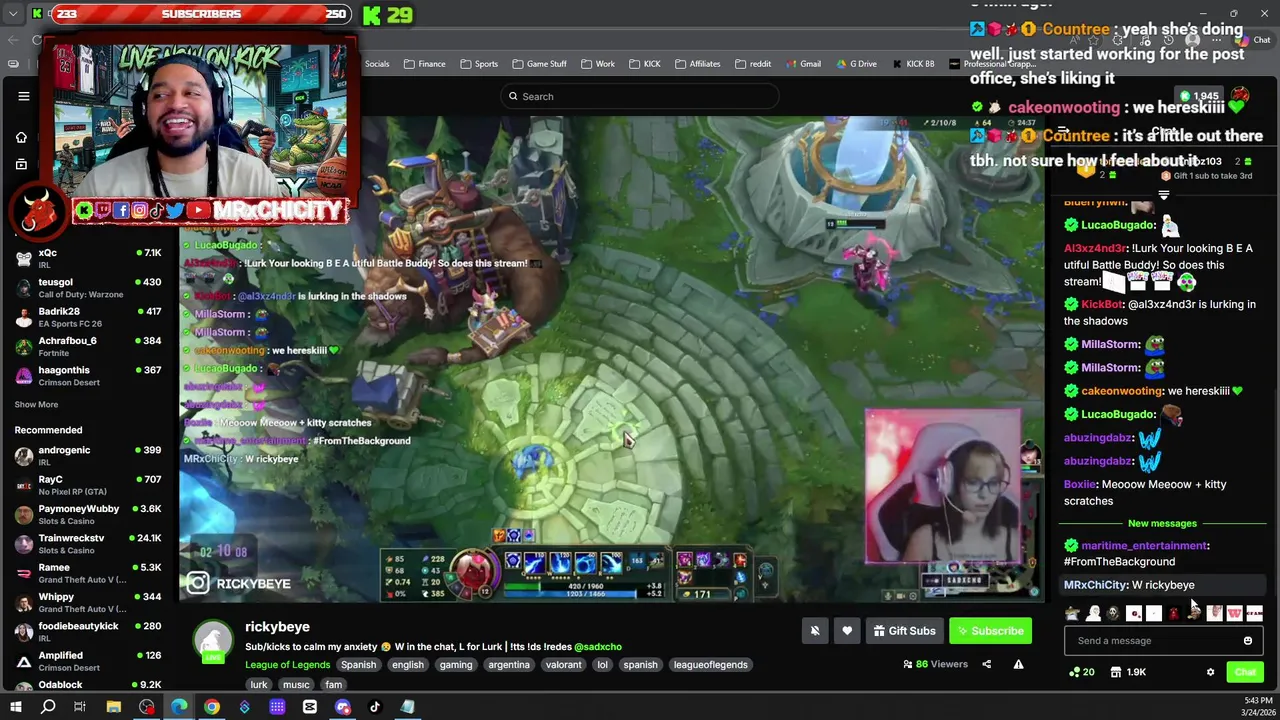Viewport: 1280px width, 720px height.
Task: Open the Sports bookmark folder
Action: (478, 64)
